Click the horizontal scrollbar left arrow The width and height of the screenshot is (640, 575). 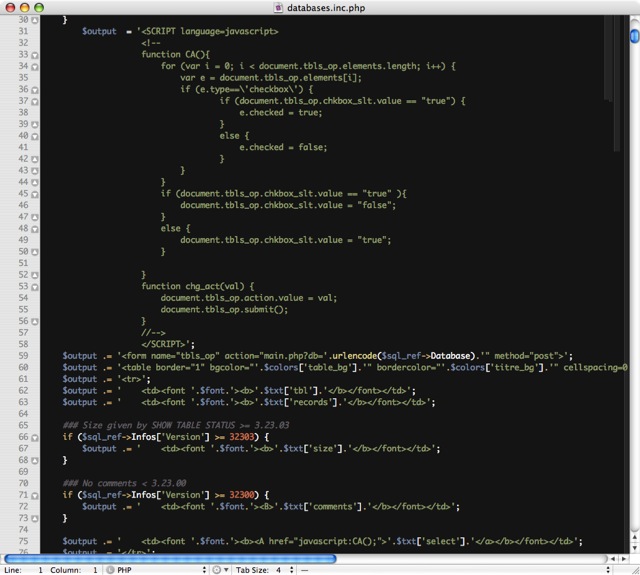(x=613, y=558)
